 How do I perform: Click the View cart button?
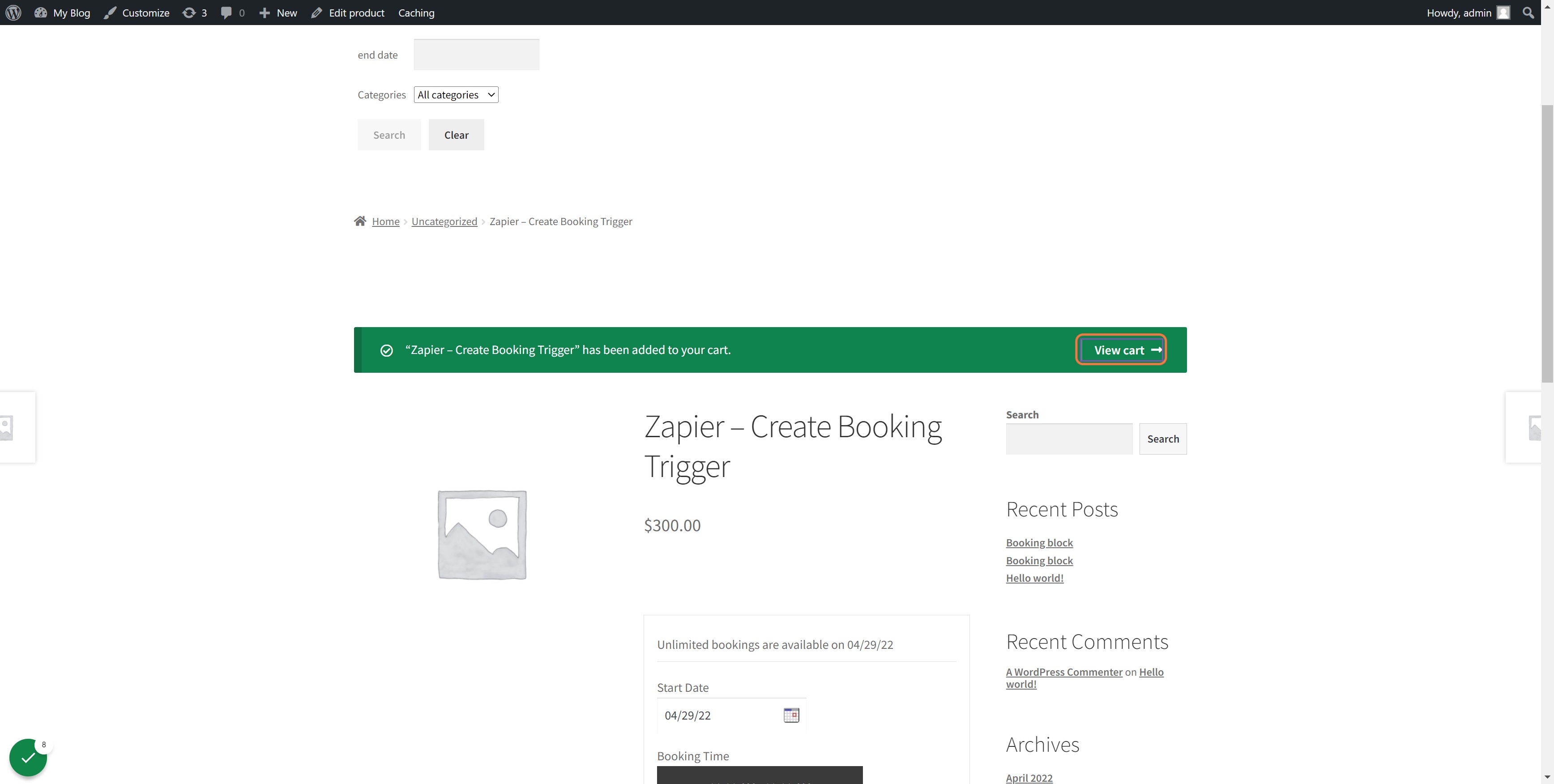[1122, 350]
